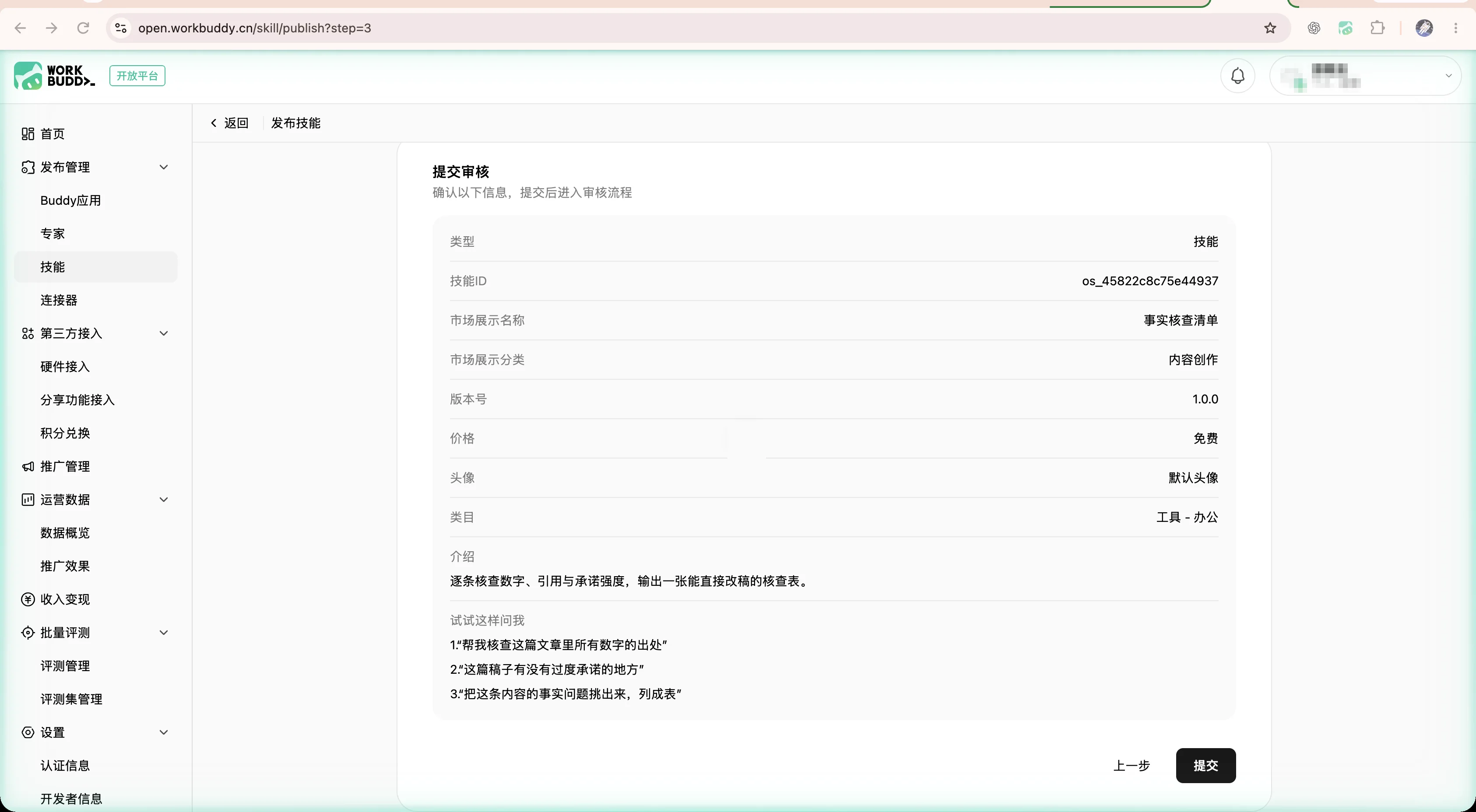Click the 开放平台 badge
1476x812 pixels.
tap(137, 76)
